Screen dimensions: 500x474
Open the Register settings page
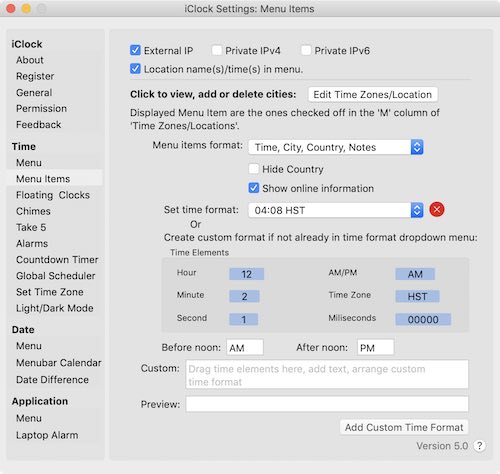click(35, 76)
